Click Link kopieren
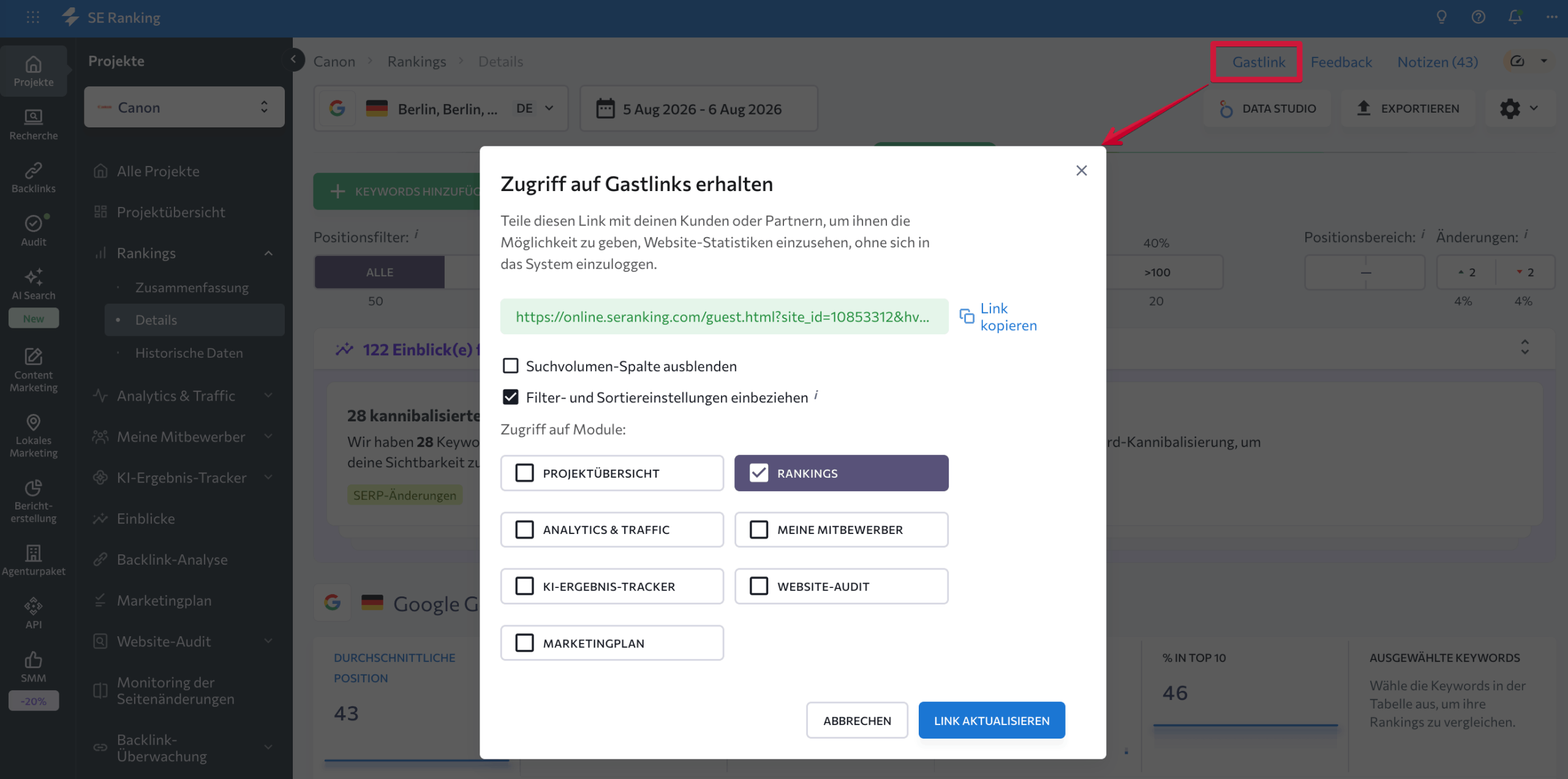Image resolution: width=1568 pixels, height=779 pixels. (1008, 317)
